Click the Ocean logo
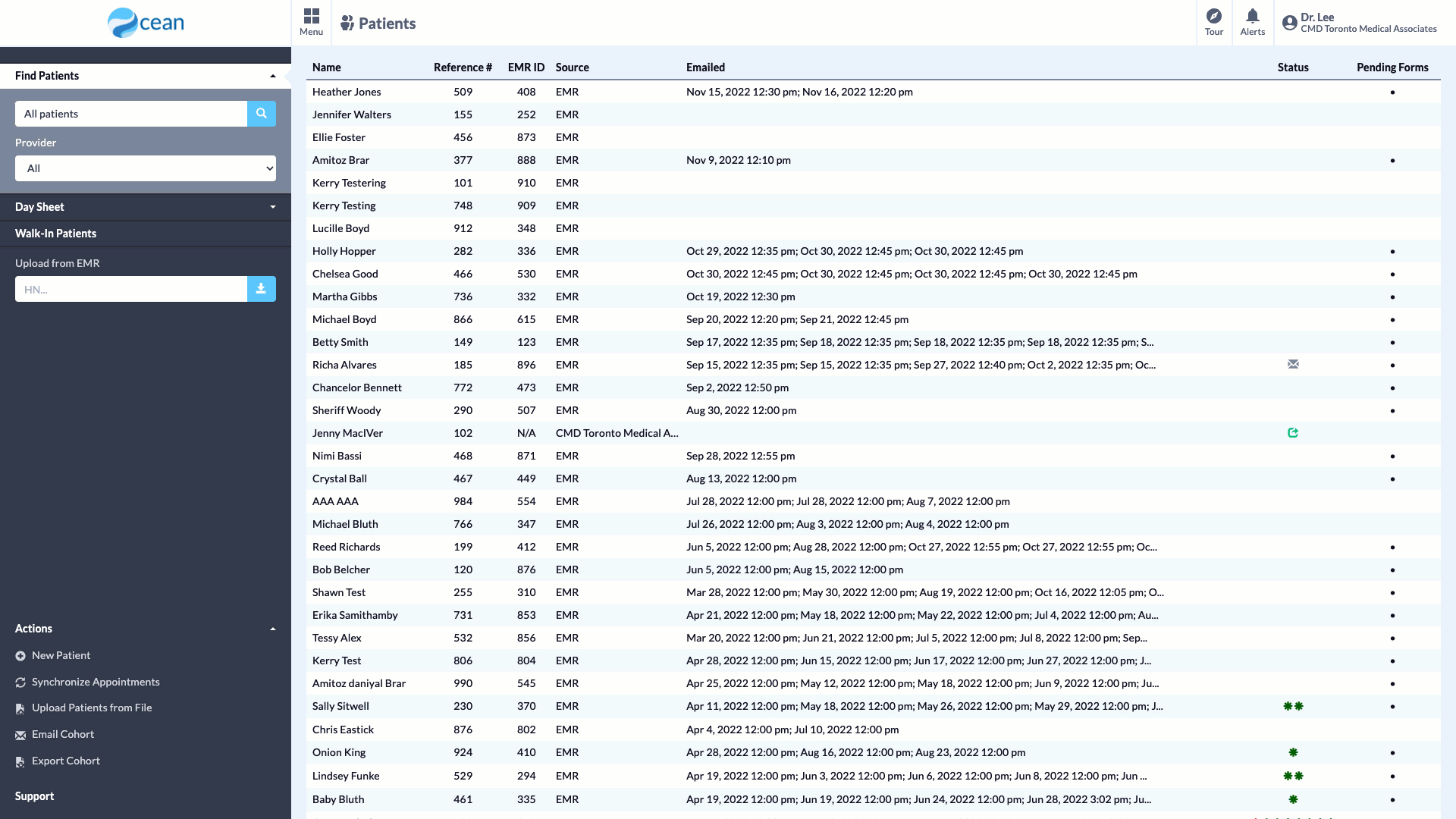Viewport: 1456px width, 819px height. click(x=146, y=23)
